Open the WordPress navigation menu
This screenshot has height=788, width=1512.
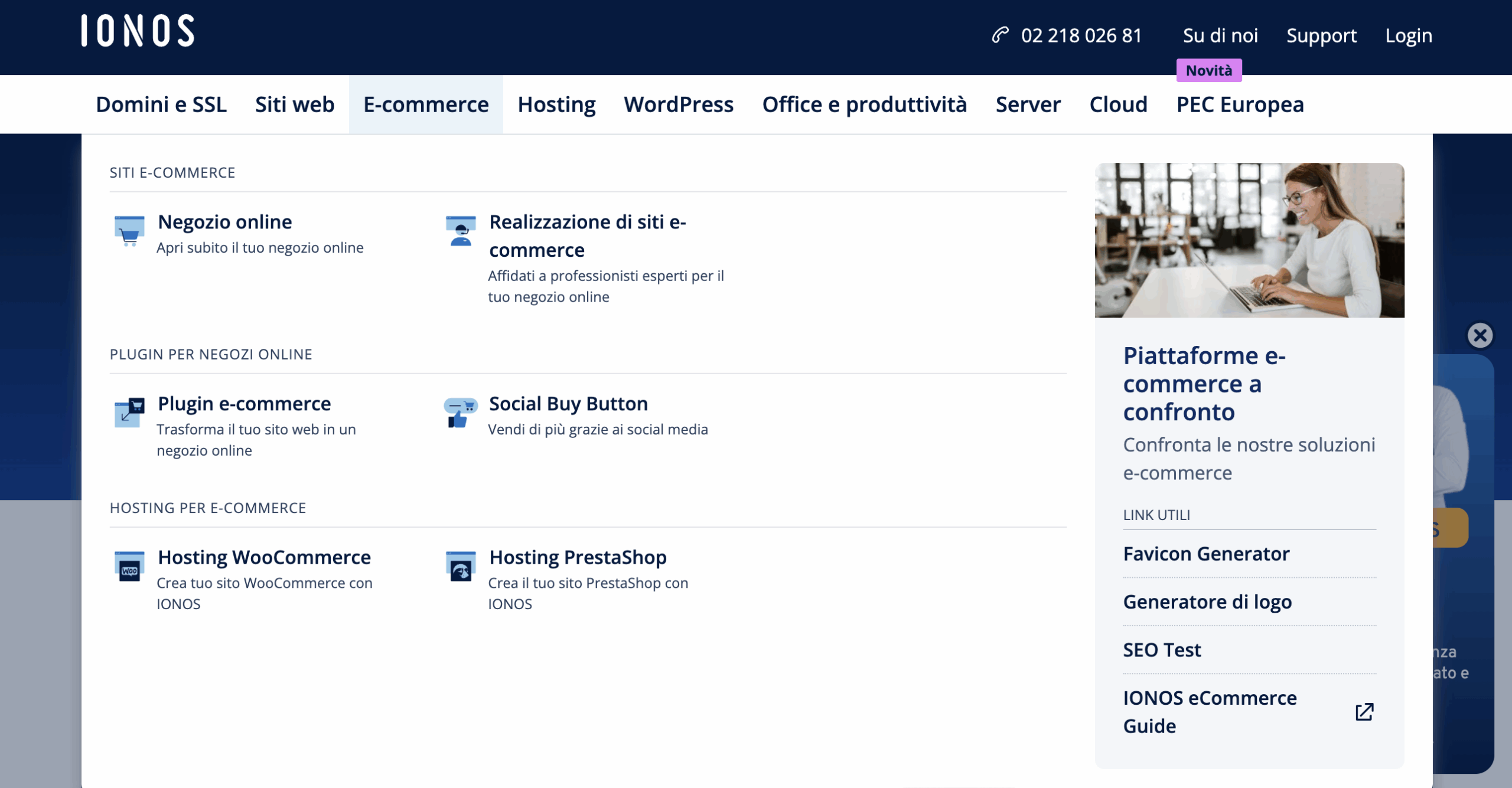[x=679, y=104]
